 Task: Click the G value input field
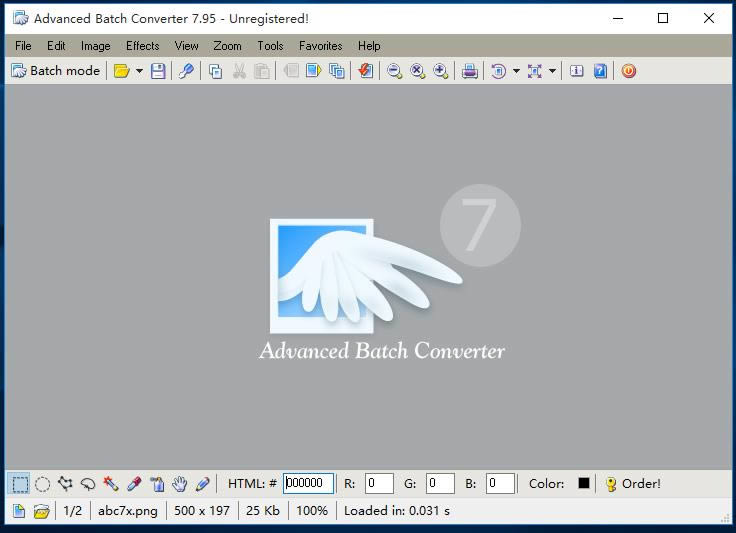(440, 483)
